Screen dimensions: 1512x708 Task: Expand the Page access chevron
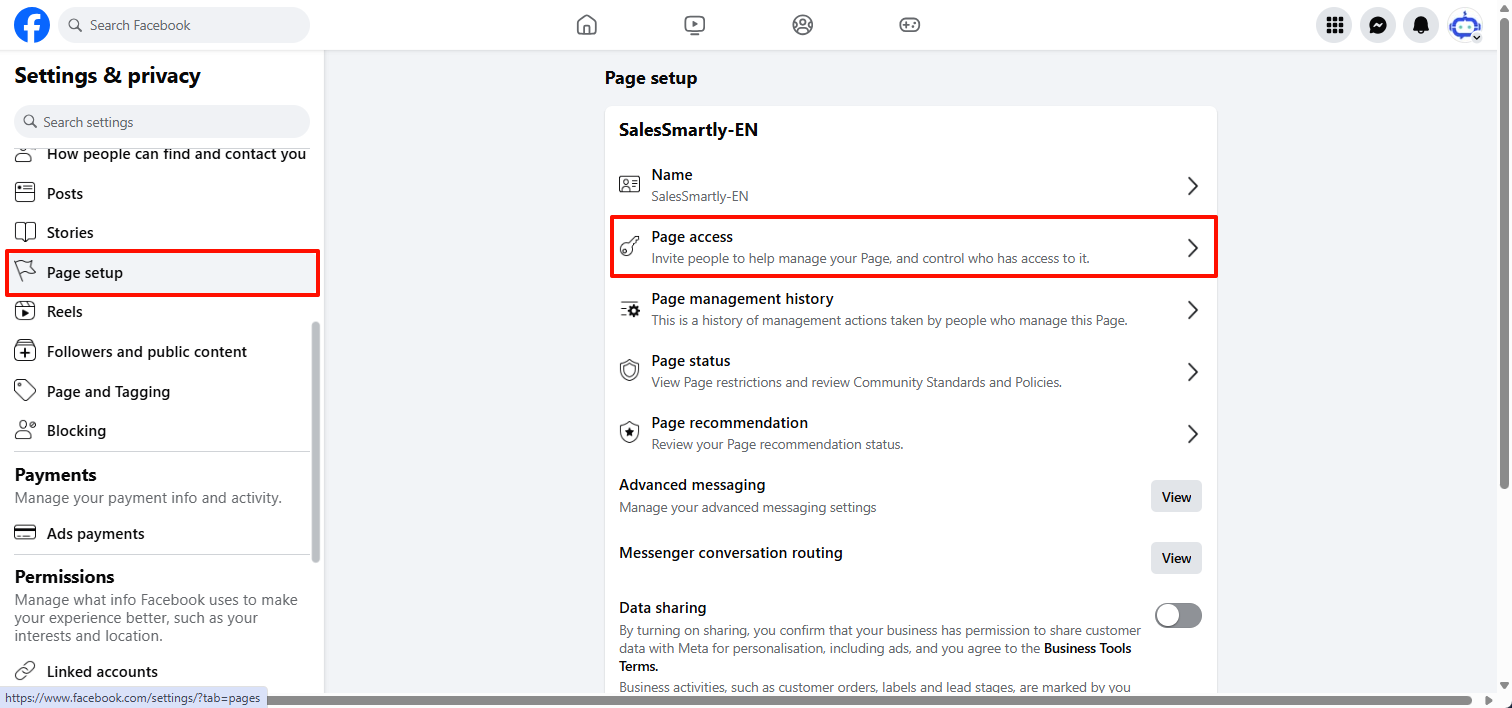click(x=1192, y=248)
